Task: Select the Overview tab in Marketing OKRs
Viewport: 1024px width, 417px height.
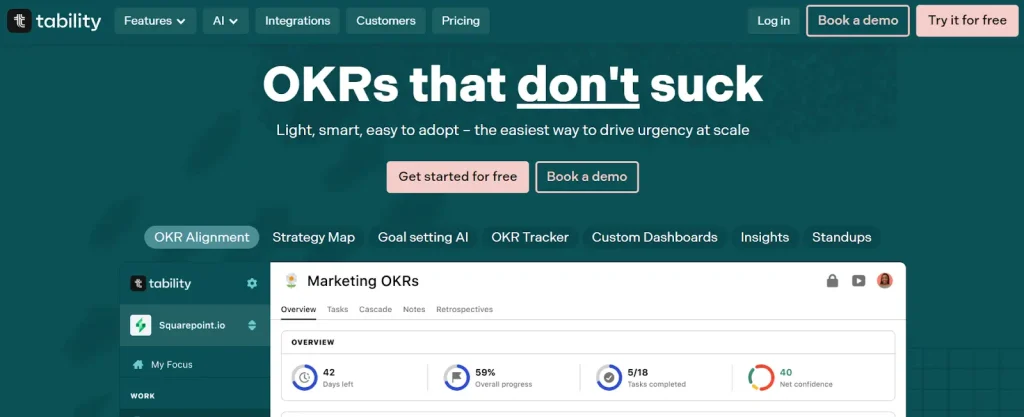Action: (298, 309)
